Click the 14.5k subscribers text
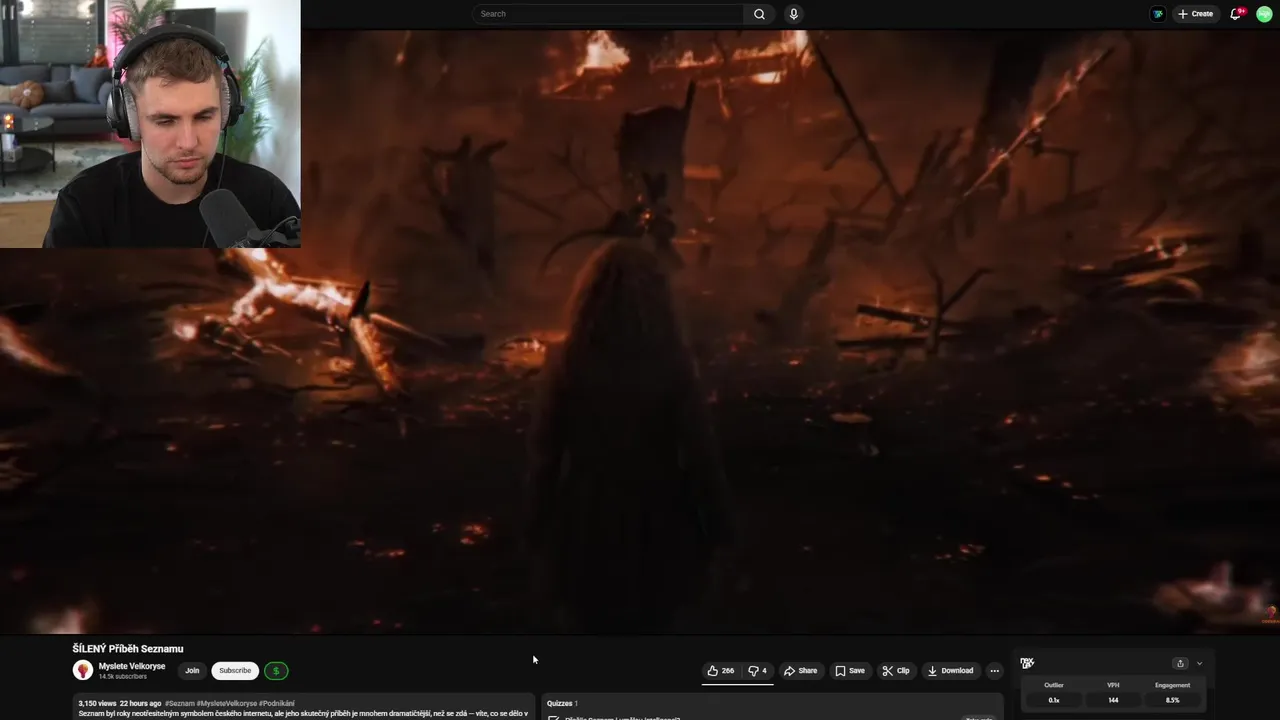The height and width of the screenshot is (720, 1280). tap(122, 677)
